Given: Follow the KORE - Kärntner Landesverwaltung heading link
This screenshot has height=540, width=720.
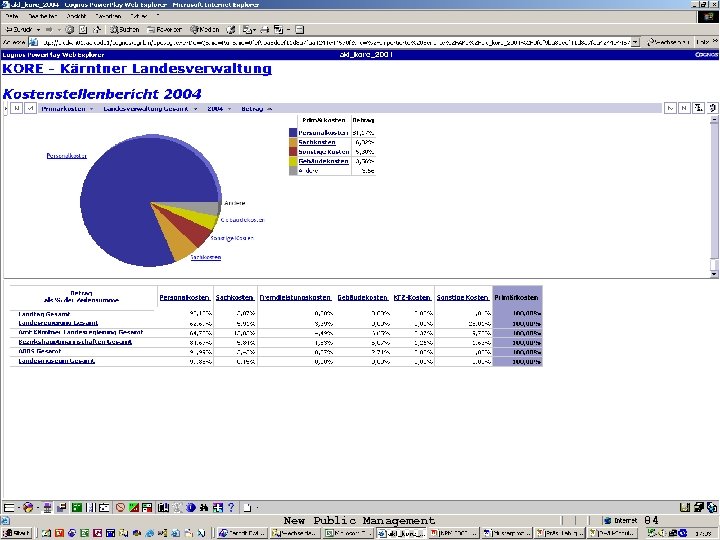Looking at the screenshot, I should [x=137, y=68].
